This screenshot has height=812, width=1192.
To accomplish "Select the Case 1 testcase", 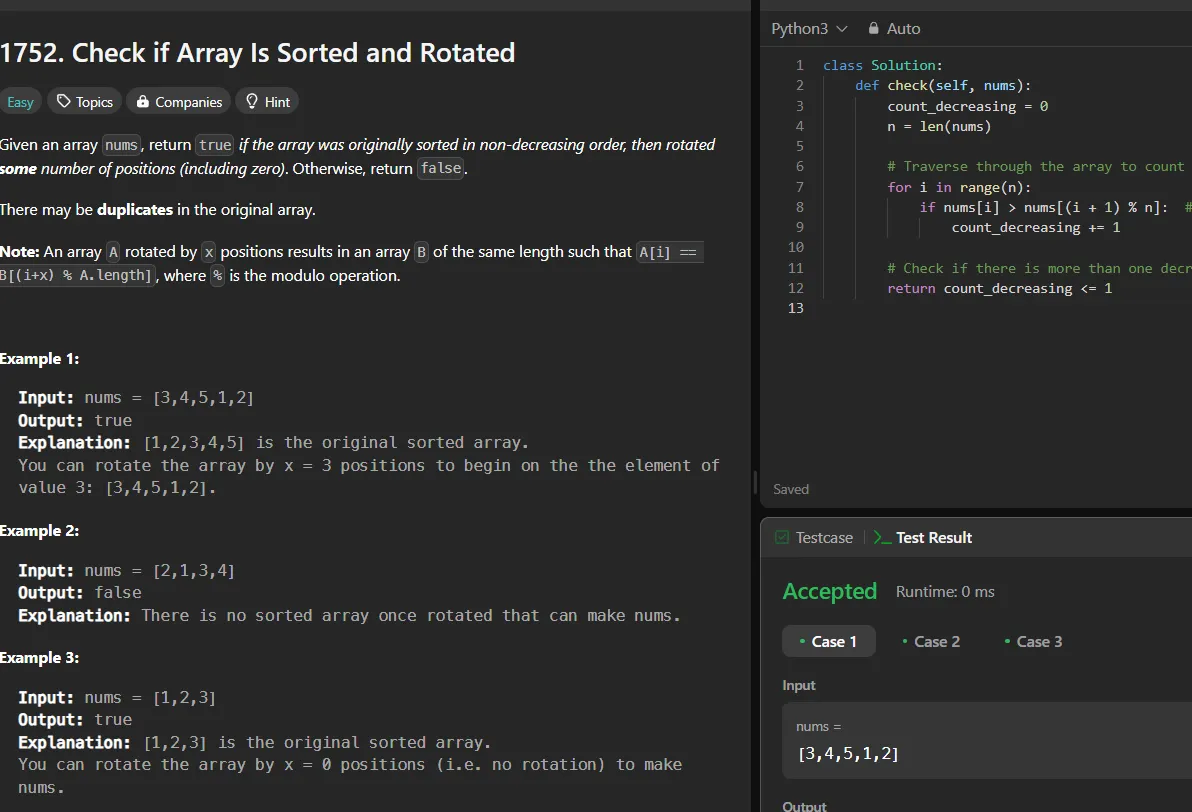I will [829, 641].
